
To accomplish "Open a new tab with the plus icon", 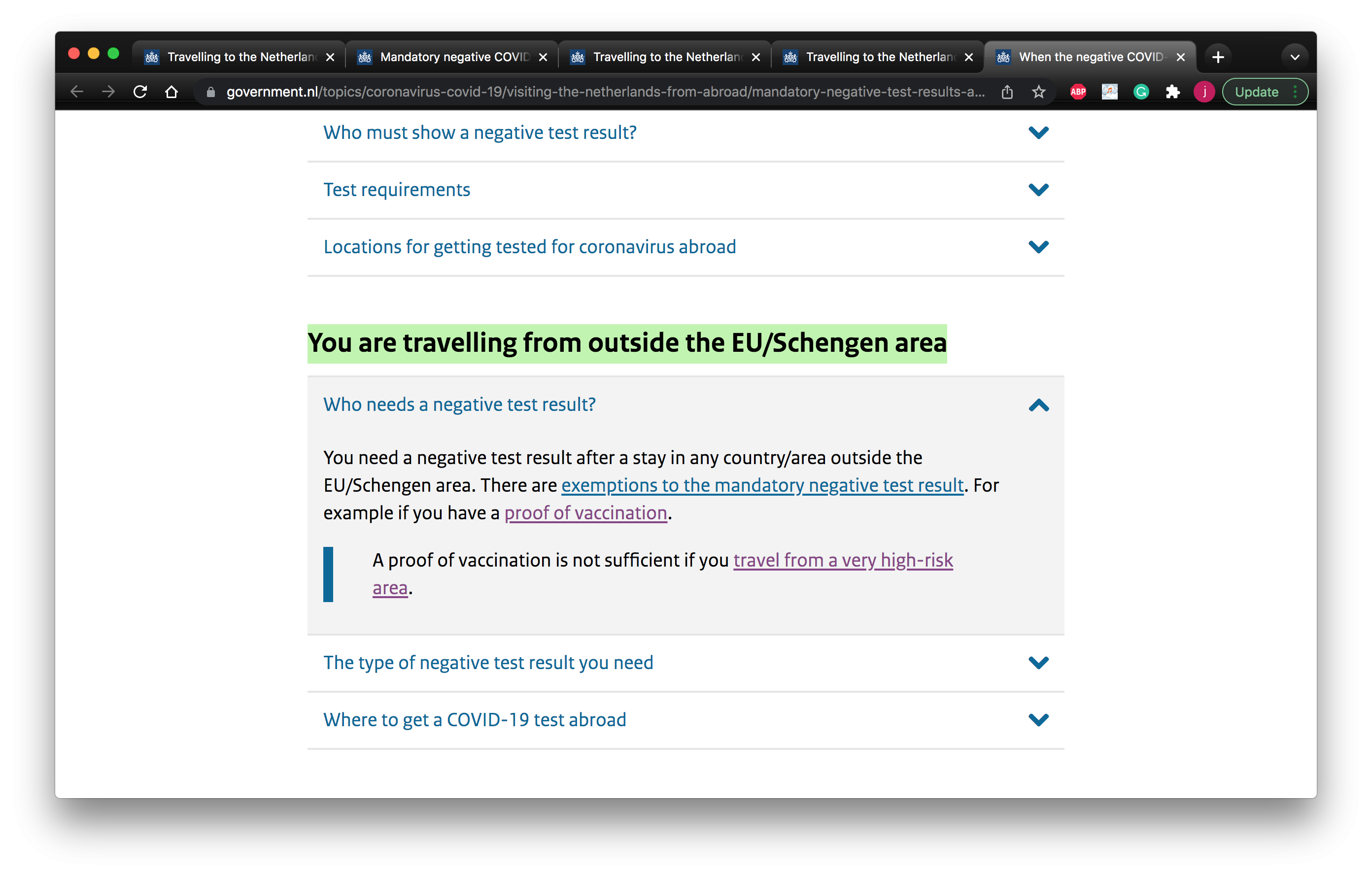I will (x=1218, y=57).
